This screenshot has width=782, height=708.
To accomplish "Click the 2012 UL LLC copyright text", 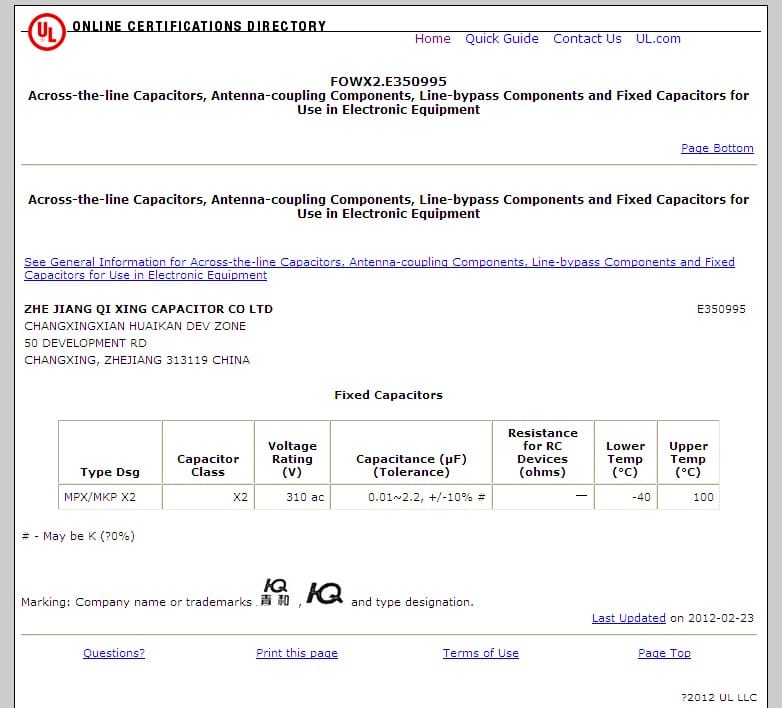I will [719, 697].
